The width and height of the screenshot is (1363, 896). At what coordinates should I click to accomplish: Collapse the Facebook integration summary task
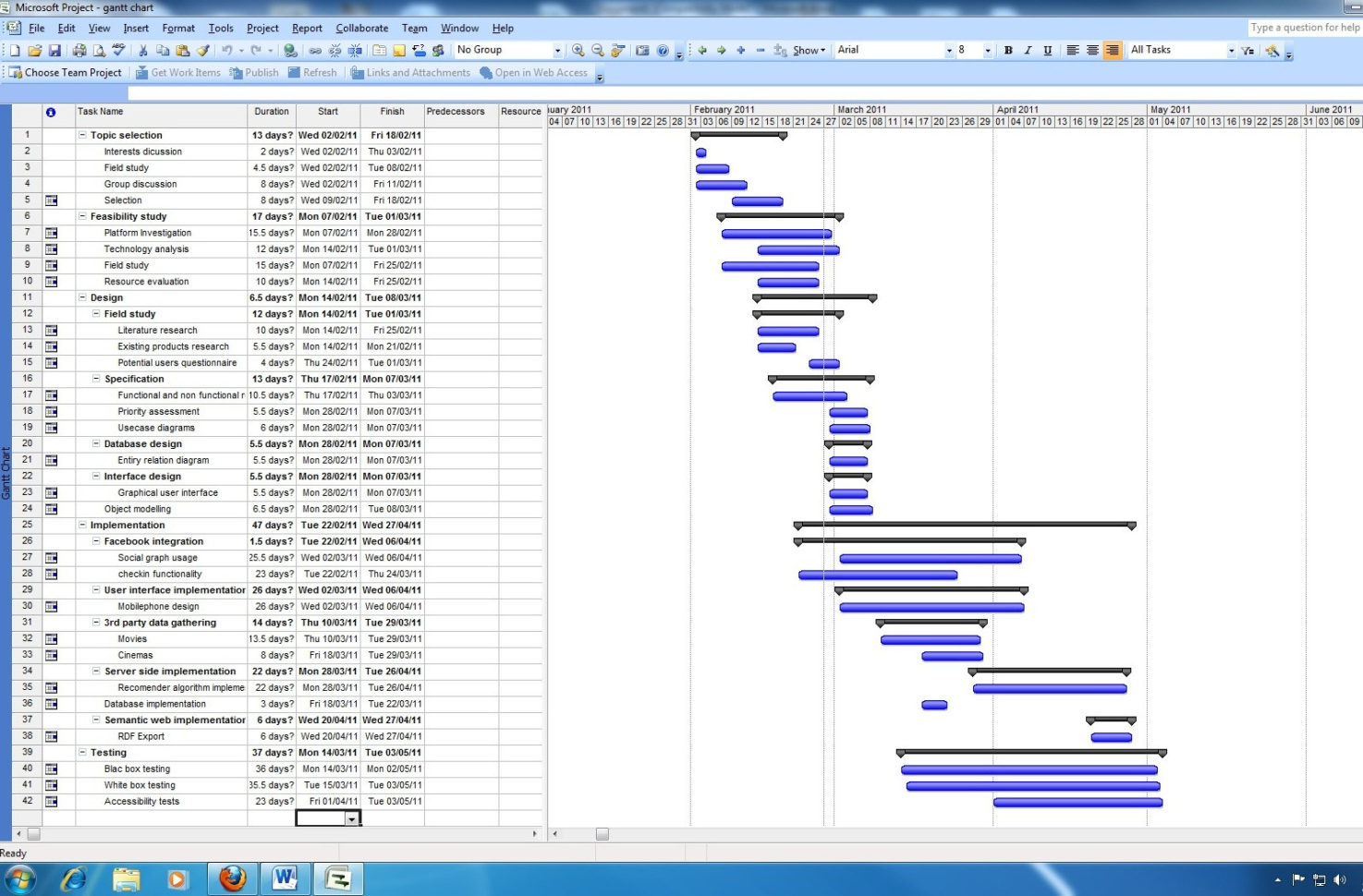96,541
